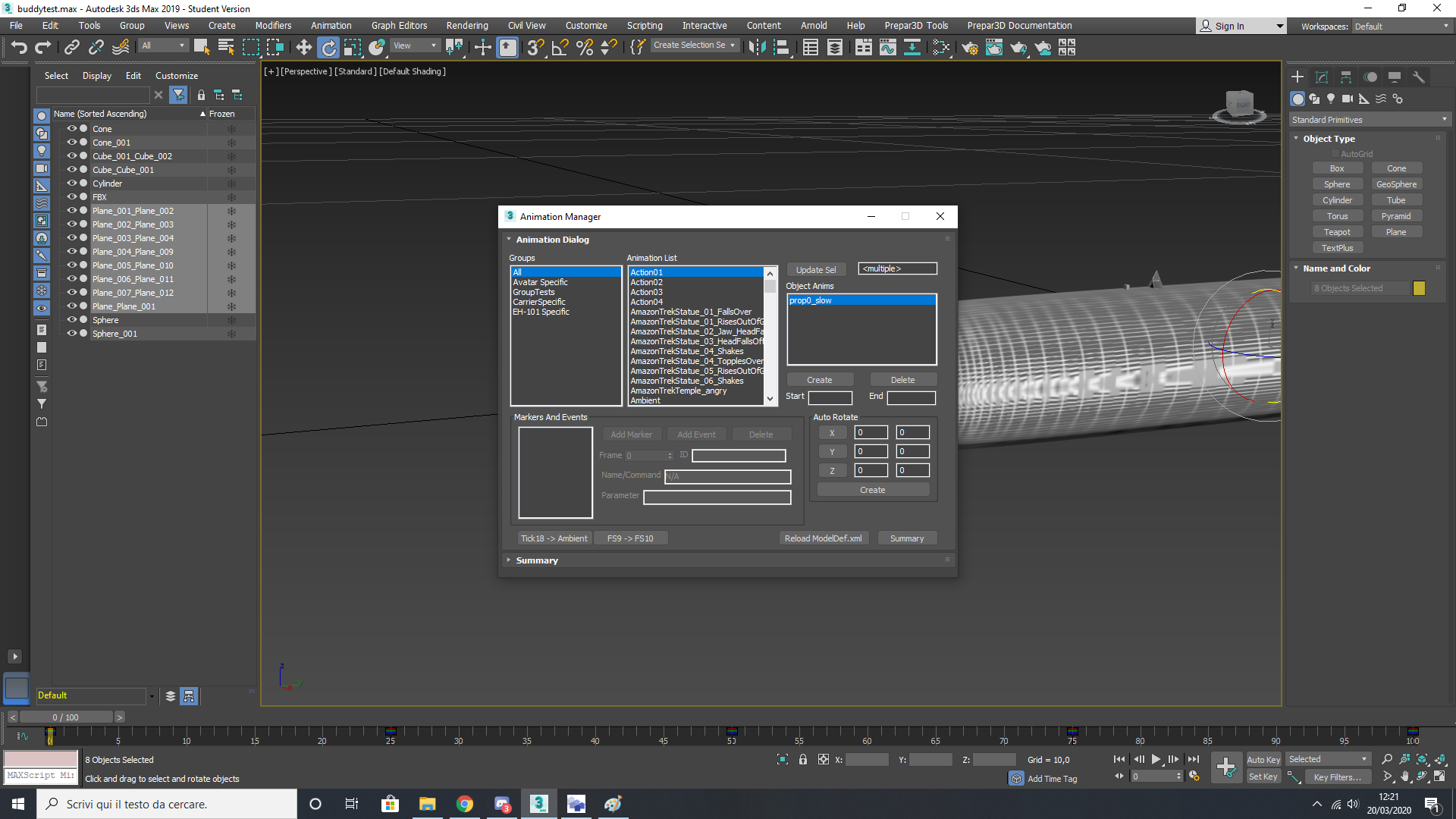
Task: Click the yellow object color swatch
Action: (1420, 288)
